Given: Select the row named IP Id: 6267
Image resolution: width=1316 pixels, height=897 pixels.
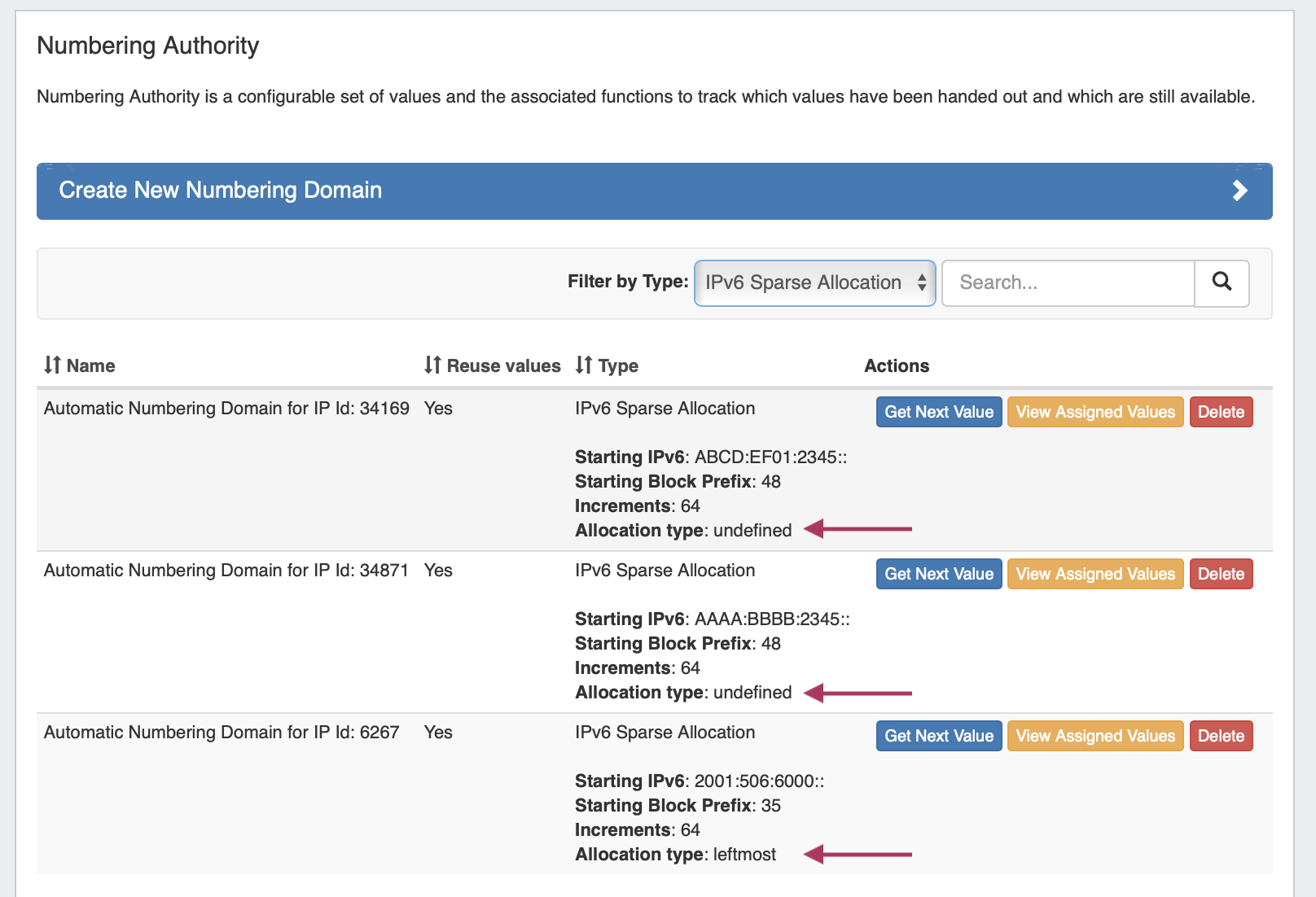Looking at the screenshot, I should coord(222,733).
